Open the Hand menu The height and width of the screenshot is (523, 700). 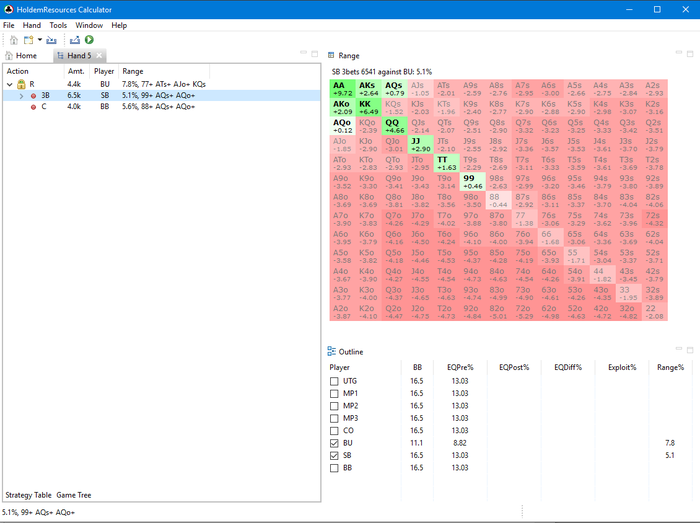[x=32, y=25]
